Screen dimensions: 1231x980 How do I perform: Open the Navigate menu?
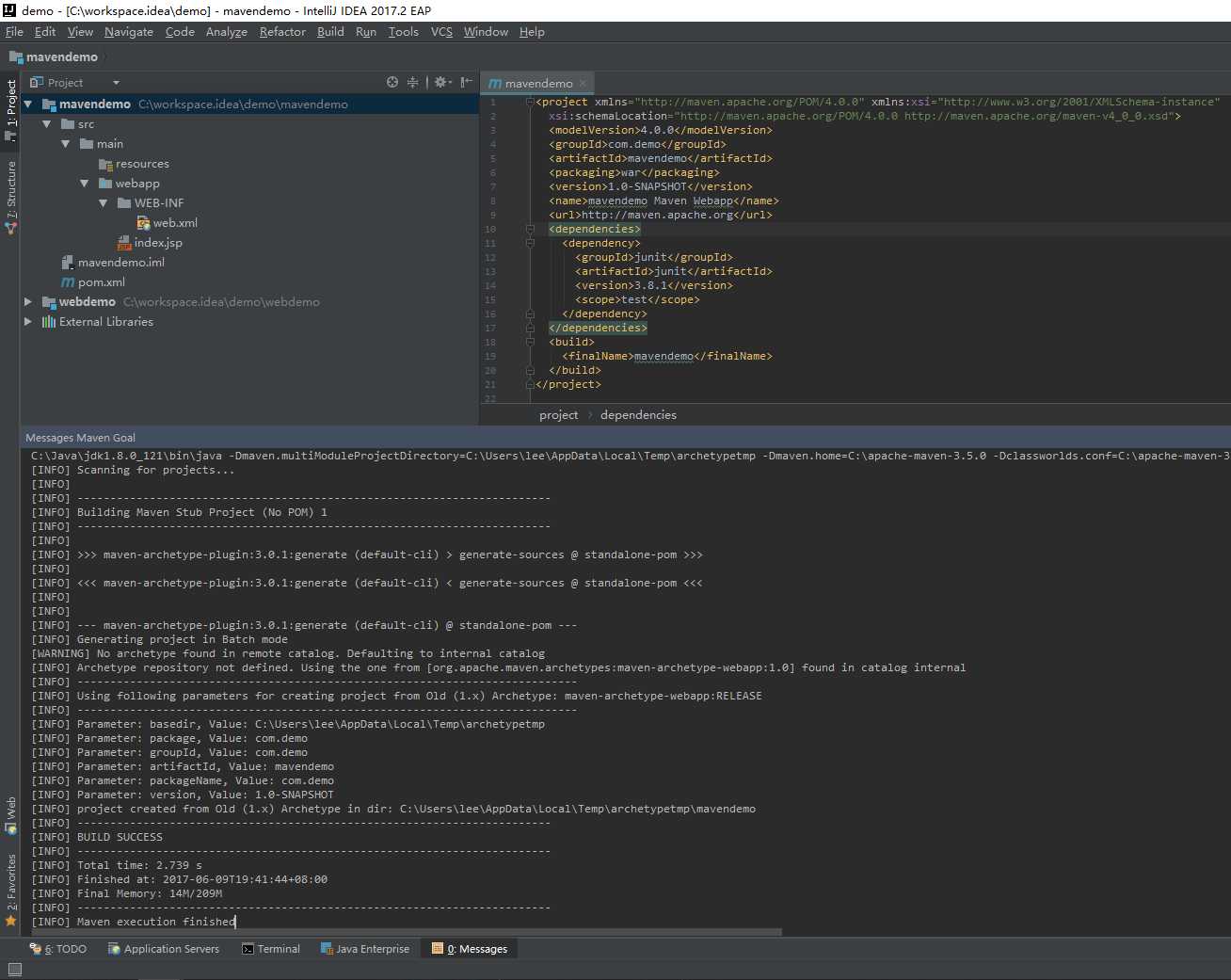[129, 32]
